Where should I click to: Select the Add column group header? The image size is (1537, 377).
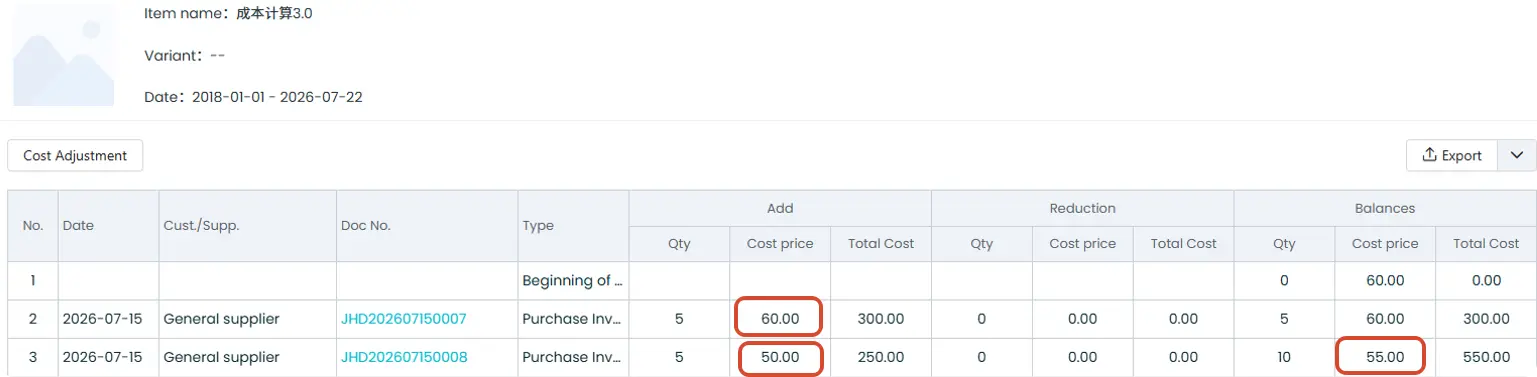(780, 208)
